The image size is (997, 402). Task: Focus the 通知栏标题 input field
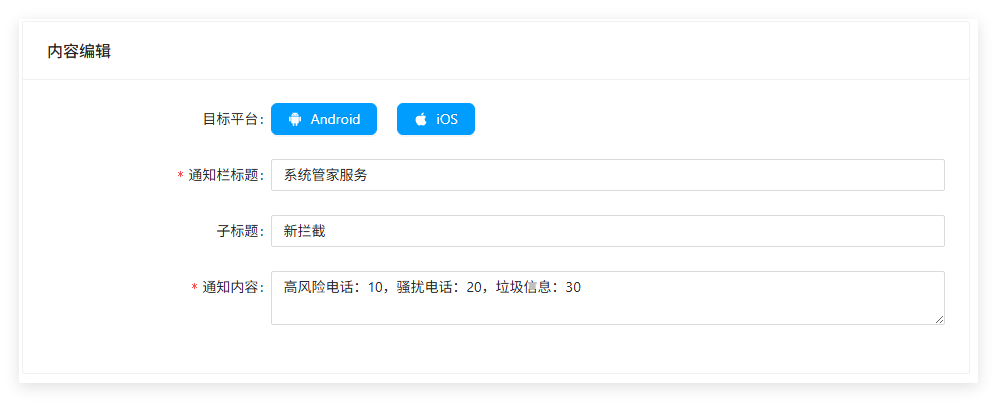pyautogui.click(x=607, y=175)
